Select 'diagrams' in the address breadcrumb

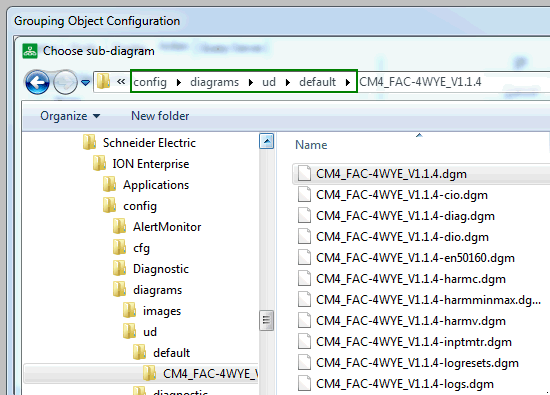(x=214, y=82)
